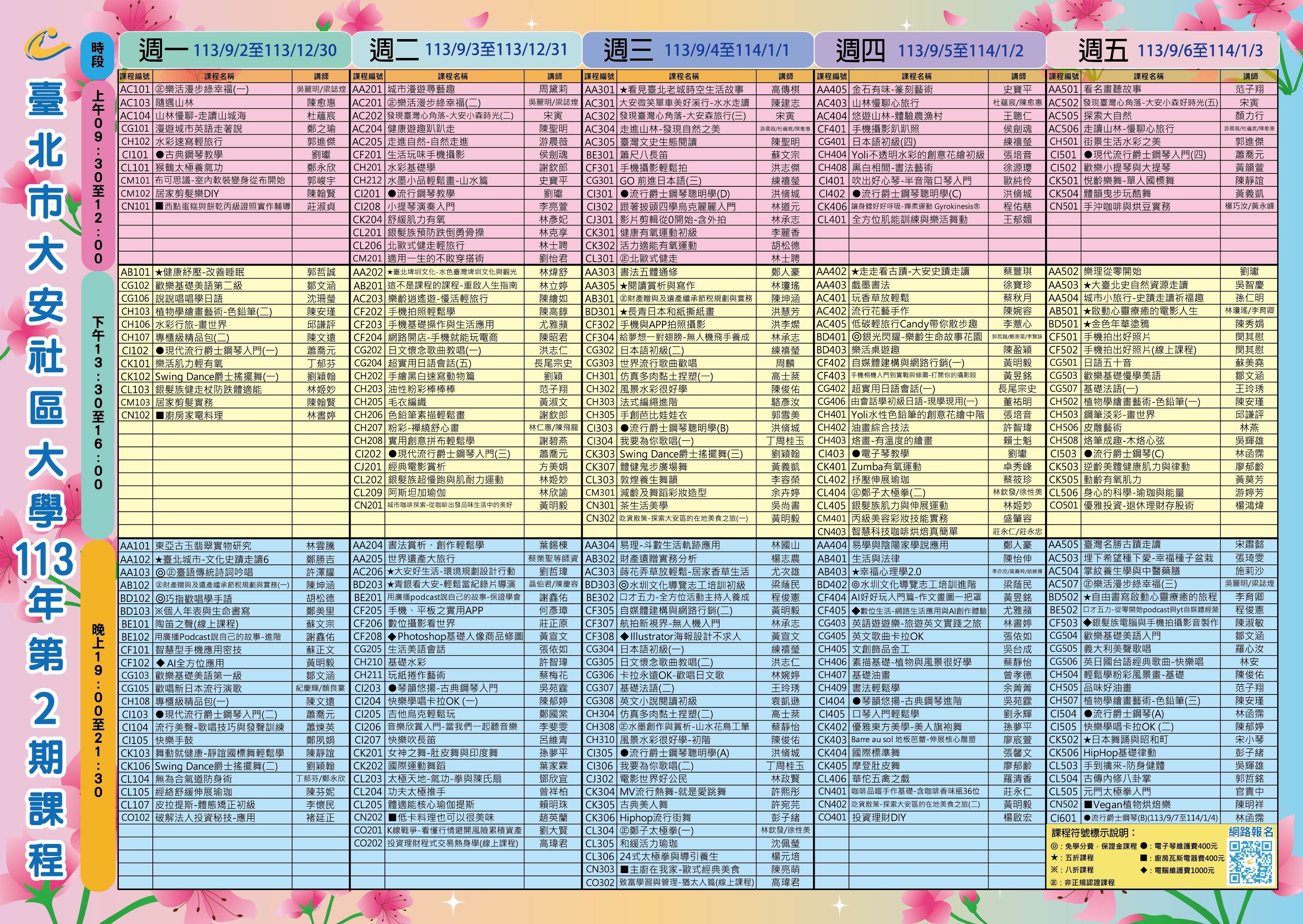Viewport: 1303px width, 924px height.
Task: Click course GO 前進日本語(三)
Action: 661,181
